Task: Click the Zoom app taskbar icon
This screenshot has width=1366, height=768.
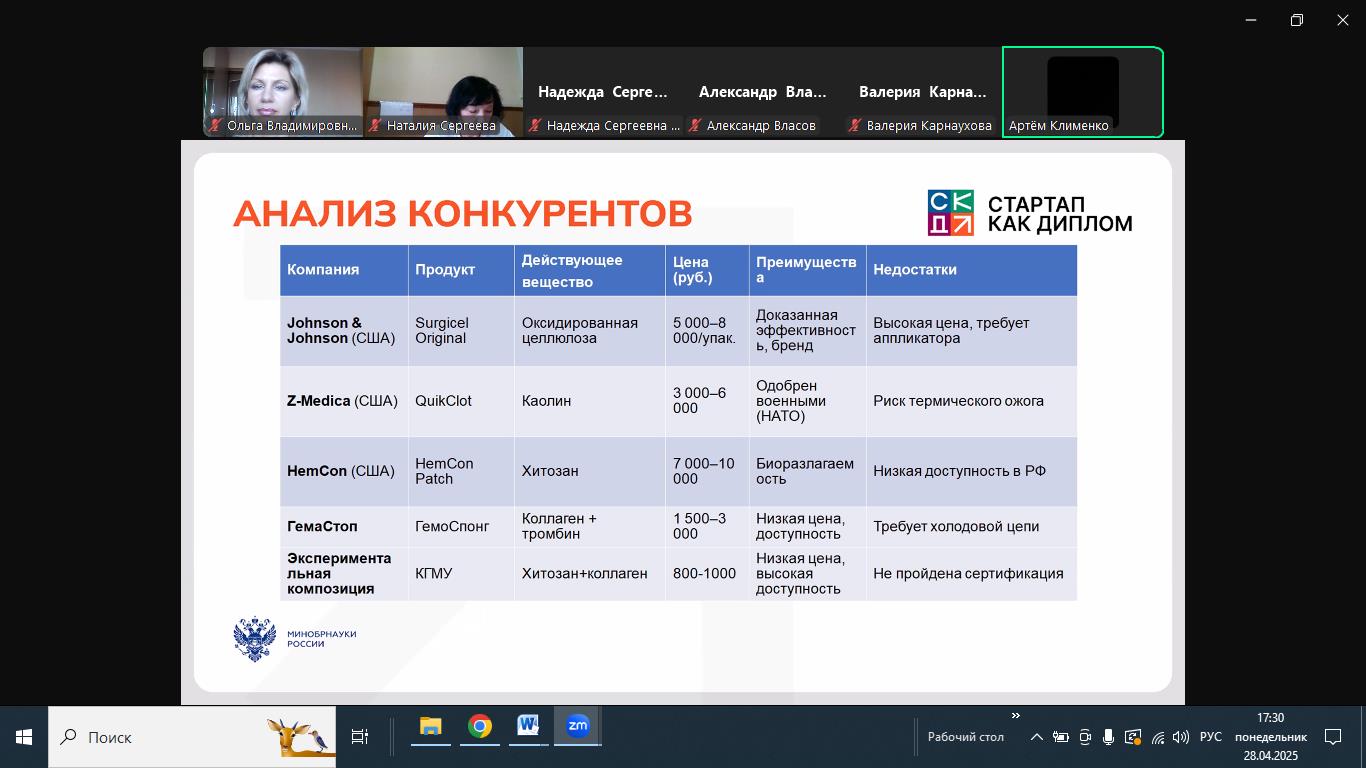Action: tap(577, 727)
